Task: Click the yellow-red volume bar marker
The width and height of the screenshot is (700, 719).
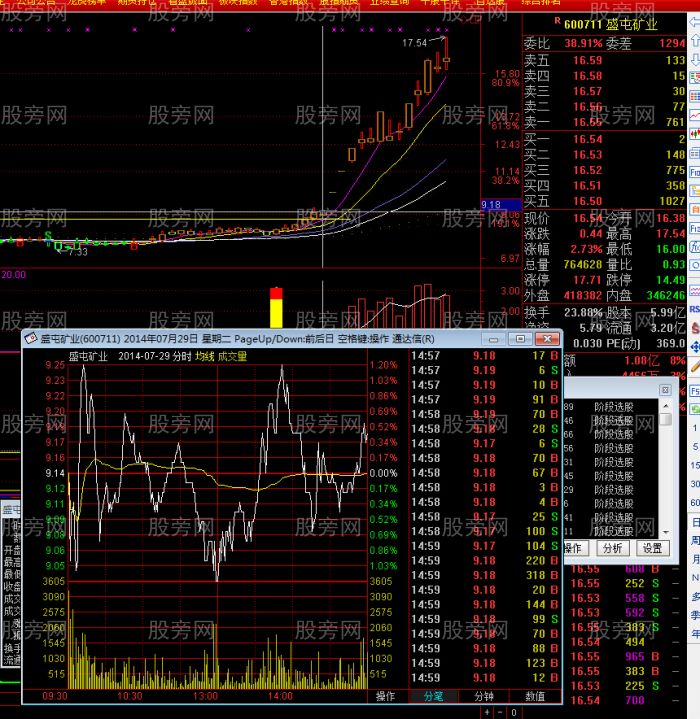Action: coord(276,307)
